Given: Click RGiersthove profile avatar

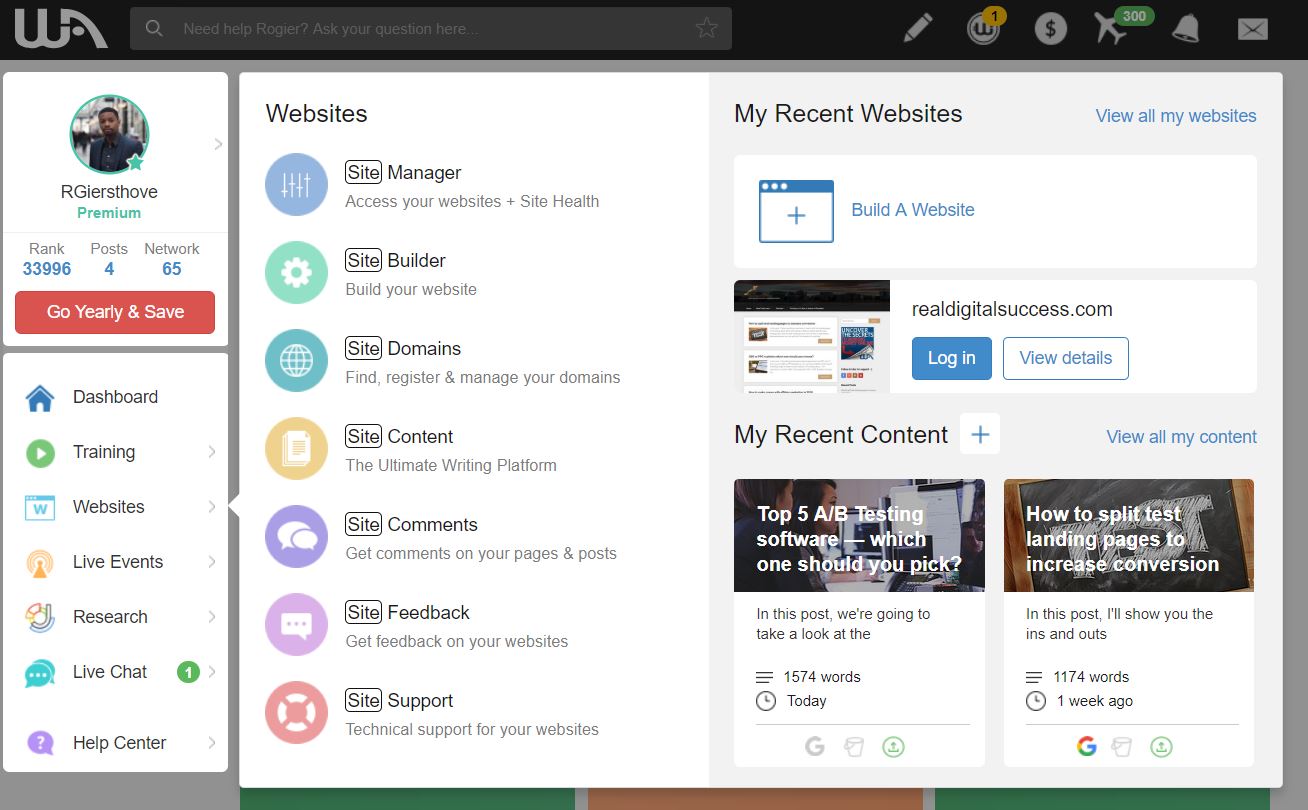Looking at the screenshot, I should coord(109,135).
